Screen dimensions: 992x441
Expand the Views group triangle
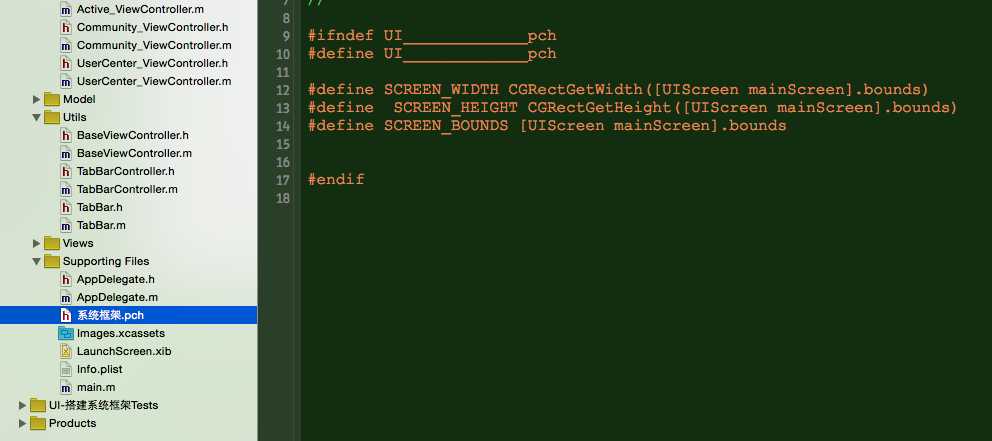click(37, 244)
